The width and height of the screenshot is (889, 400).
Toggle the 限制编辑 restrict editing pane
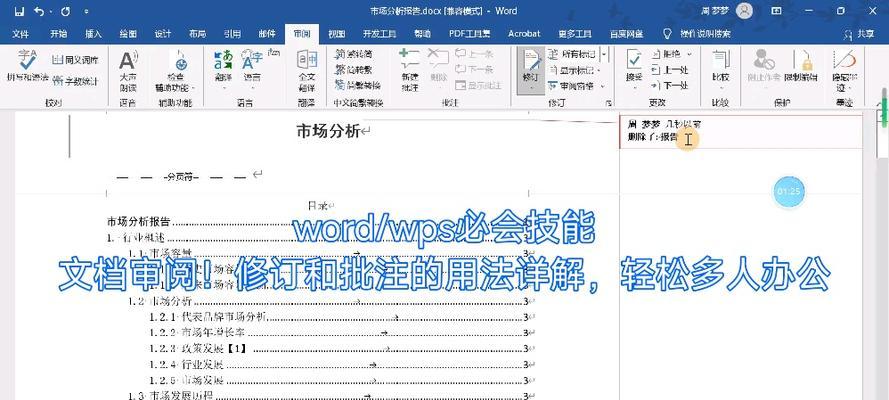click(801, 66)
